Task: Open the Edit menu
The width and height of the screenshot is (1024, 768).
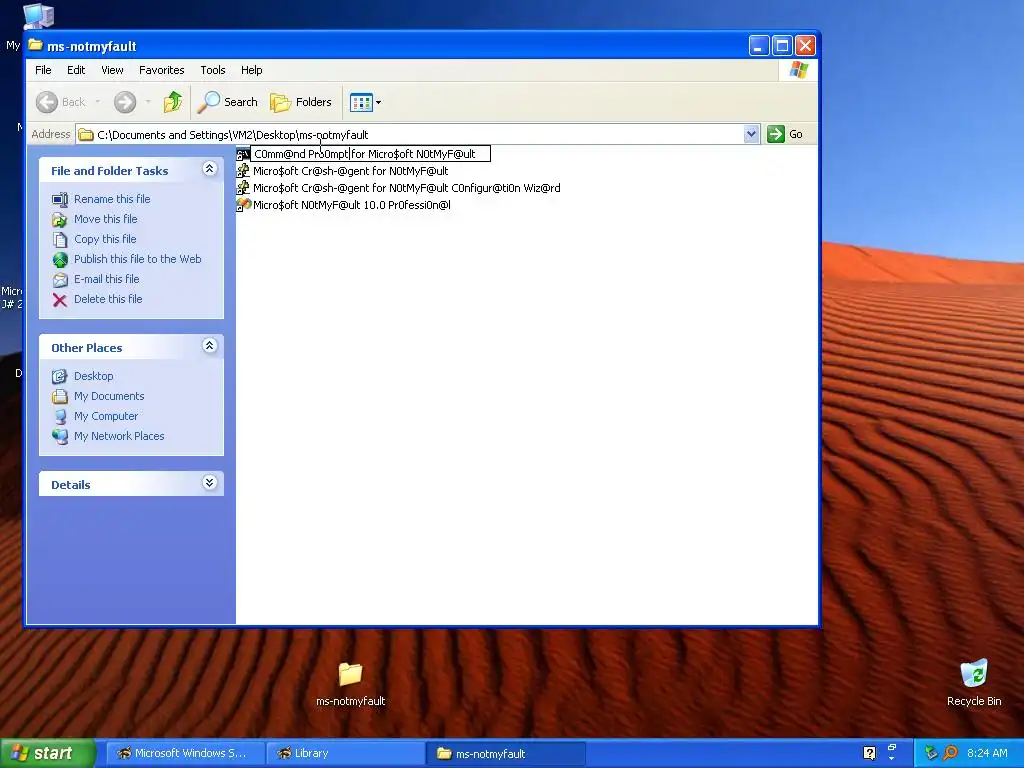Action: [76, 70]
